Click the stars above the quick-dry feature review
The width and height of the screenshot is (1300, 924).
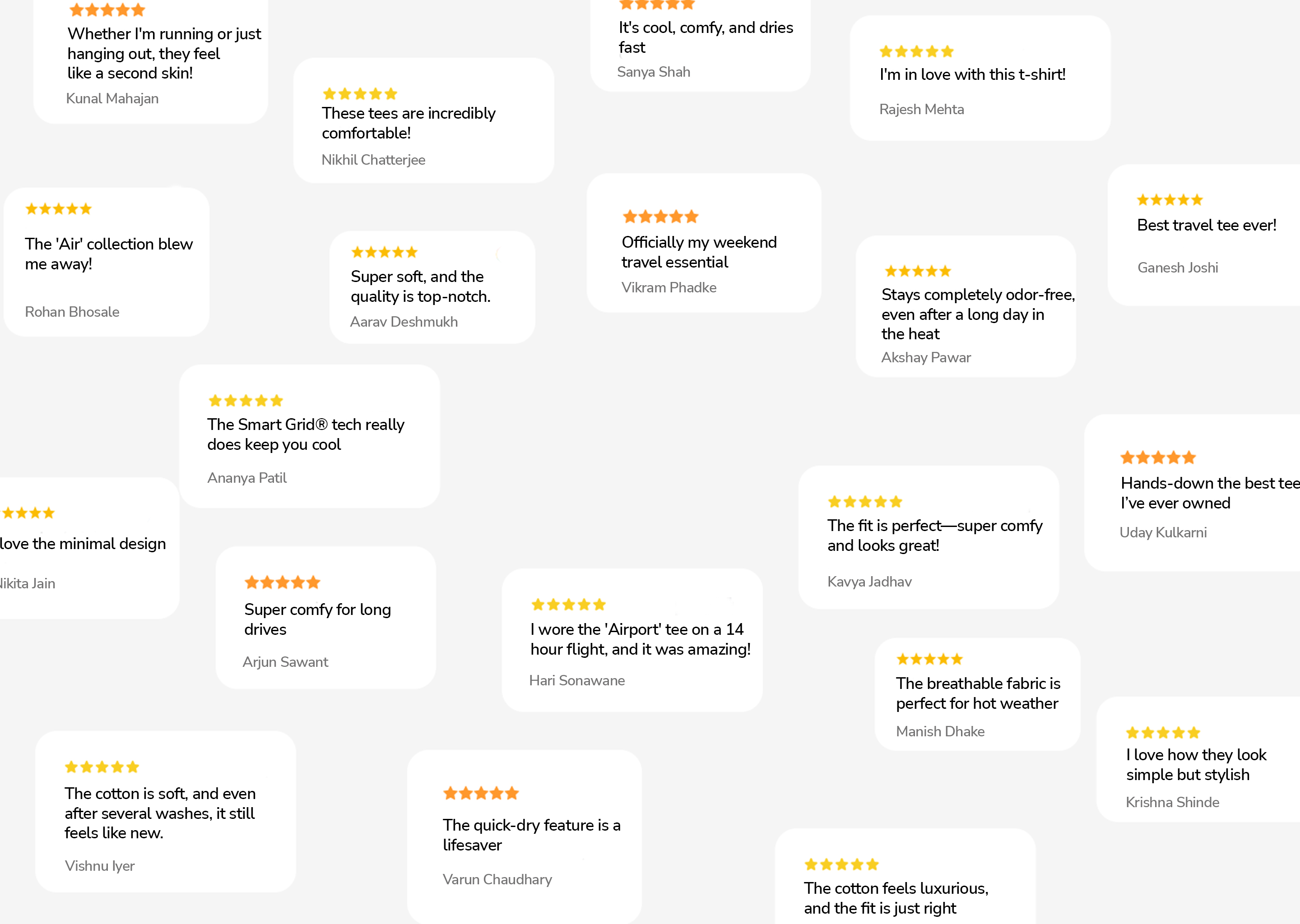481,793
